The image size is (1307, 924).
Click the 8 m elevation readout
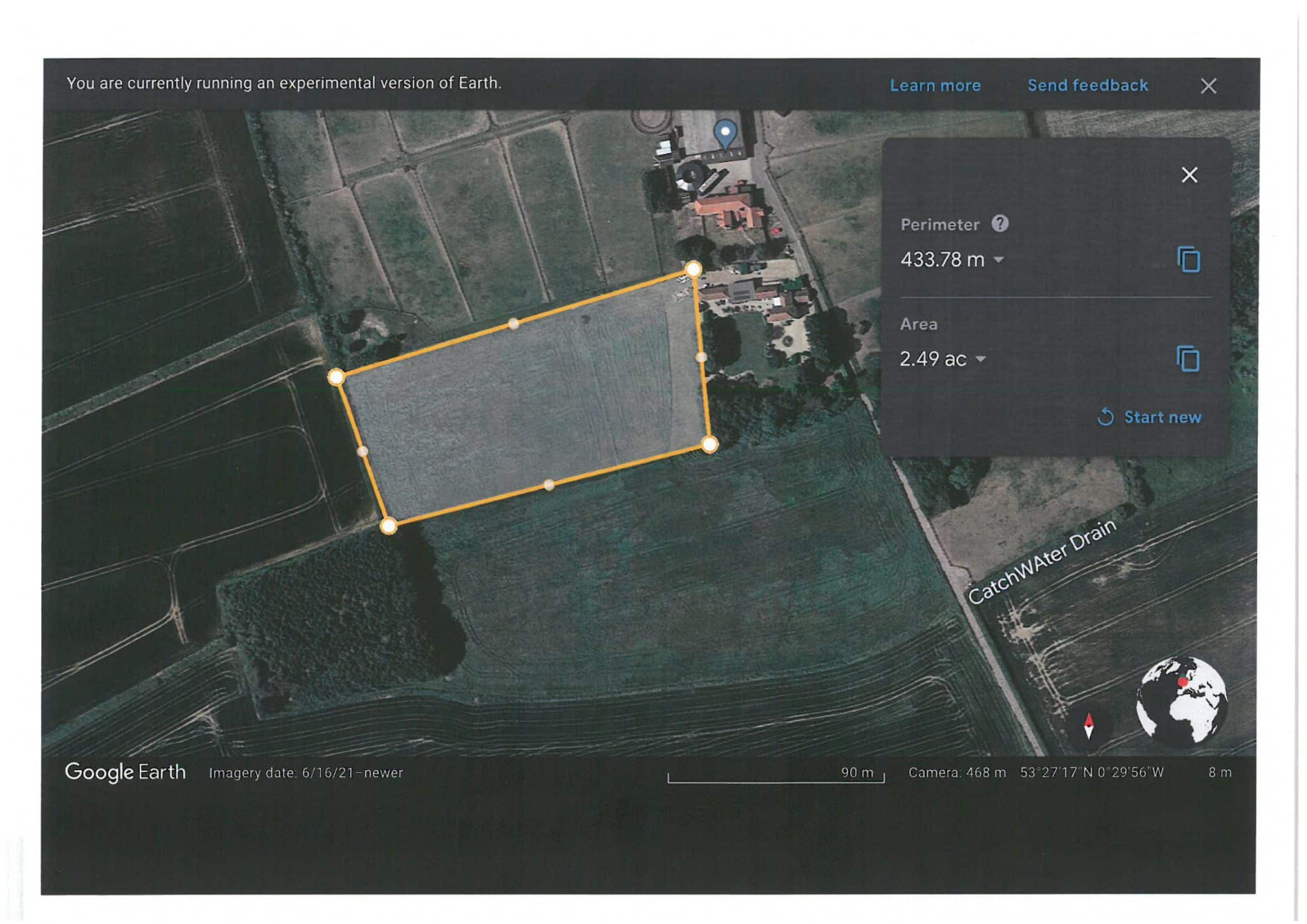[x=1220, y=773]
